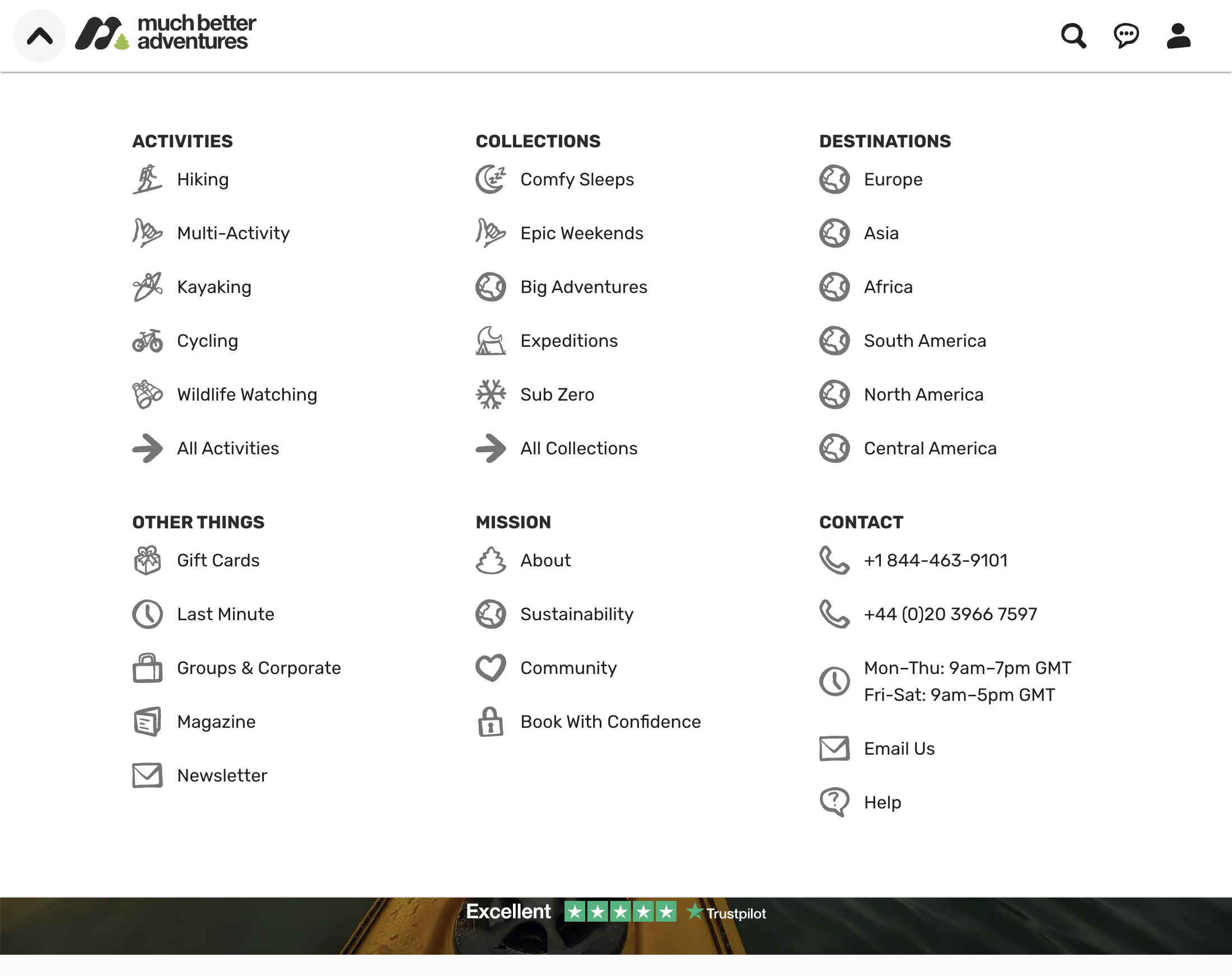Open the Magazine menu entry

click(x=216, y=721)
